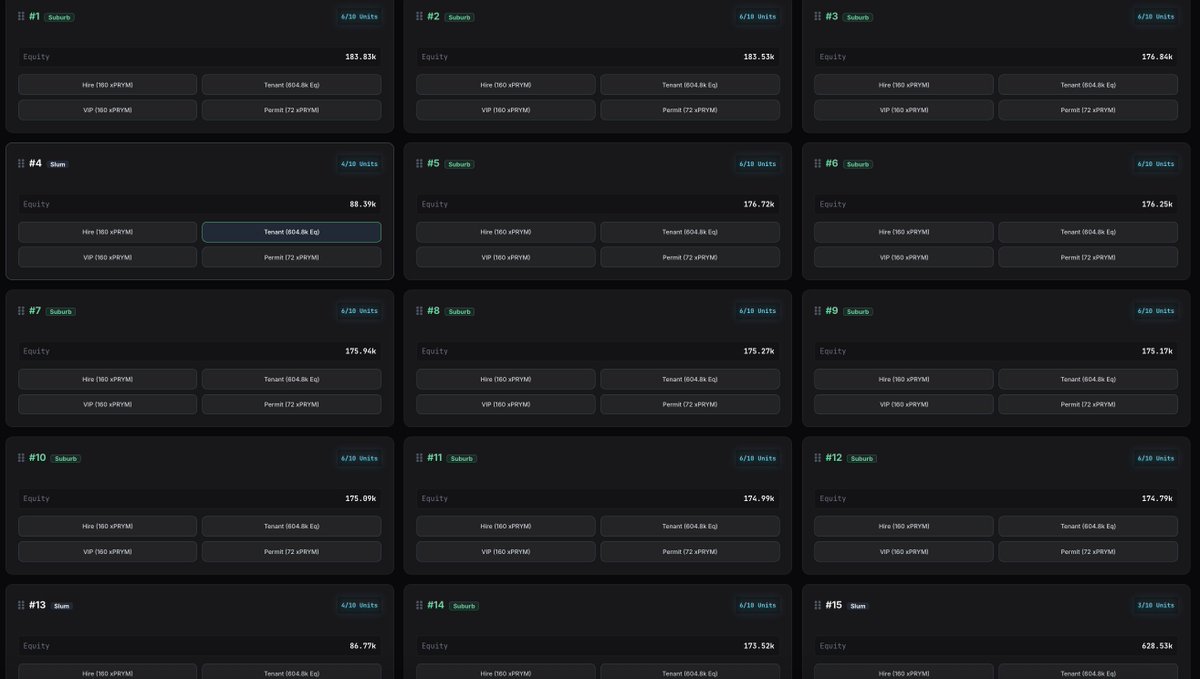Click the Equity value 176.25k

(x=1157, y=204)
